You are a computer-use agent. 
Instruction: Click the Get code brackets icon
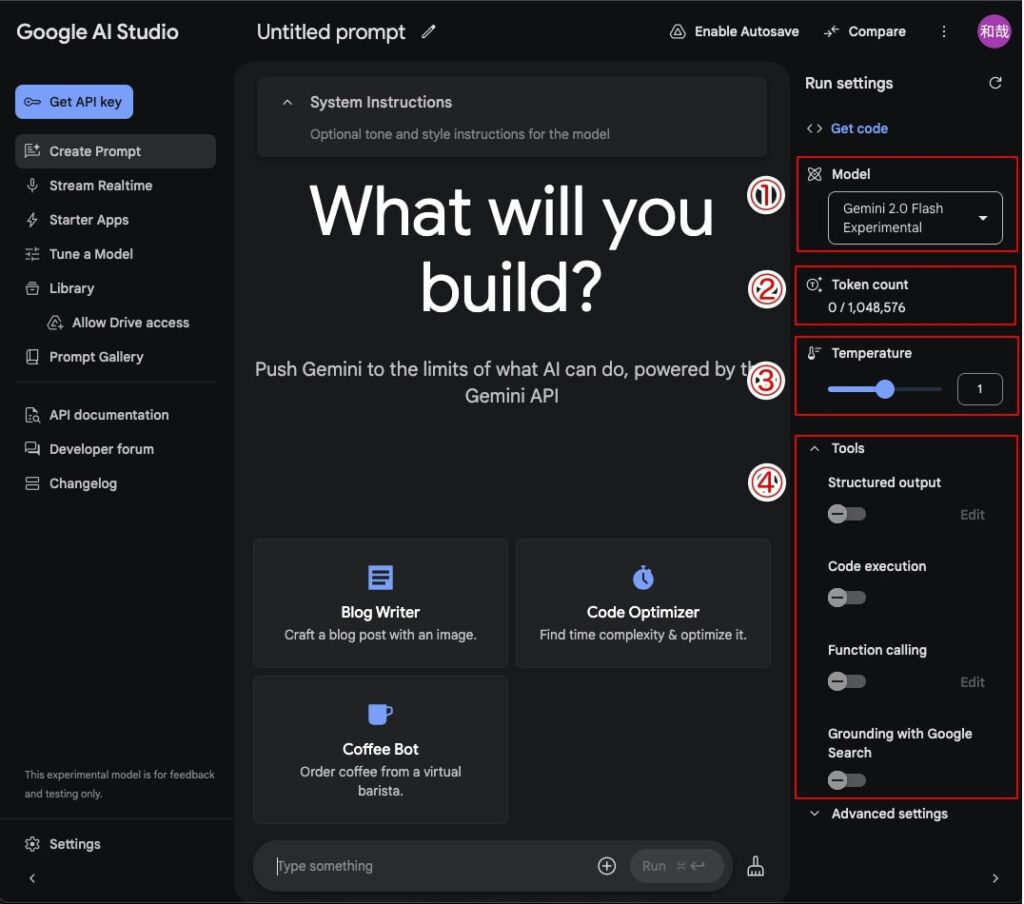(x=814, y=129)
